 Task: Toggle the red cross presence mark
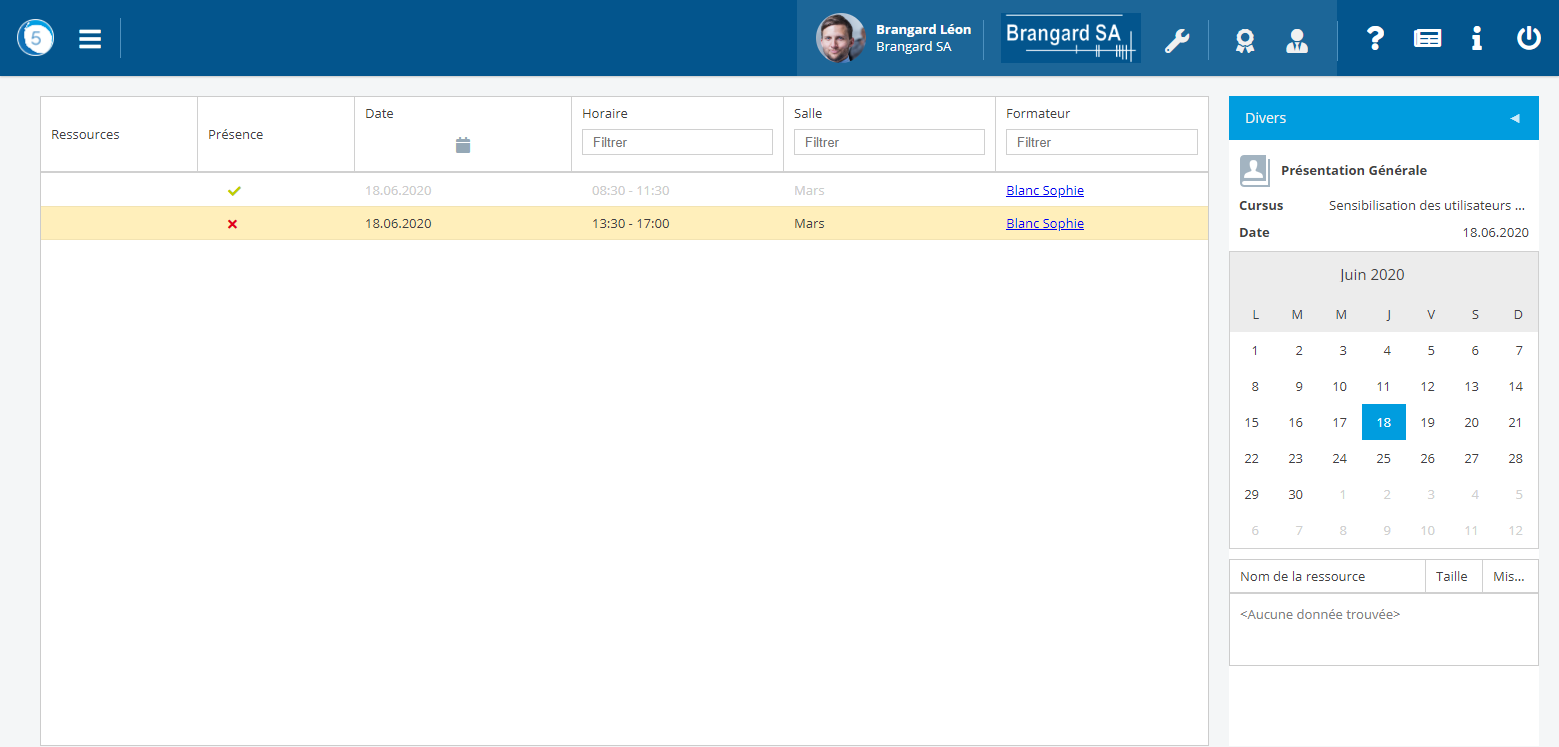coord(233,224)
